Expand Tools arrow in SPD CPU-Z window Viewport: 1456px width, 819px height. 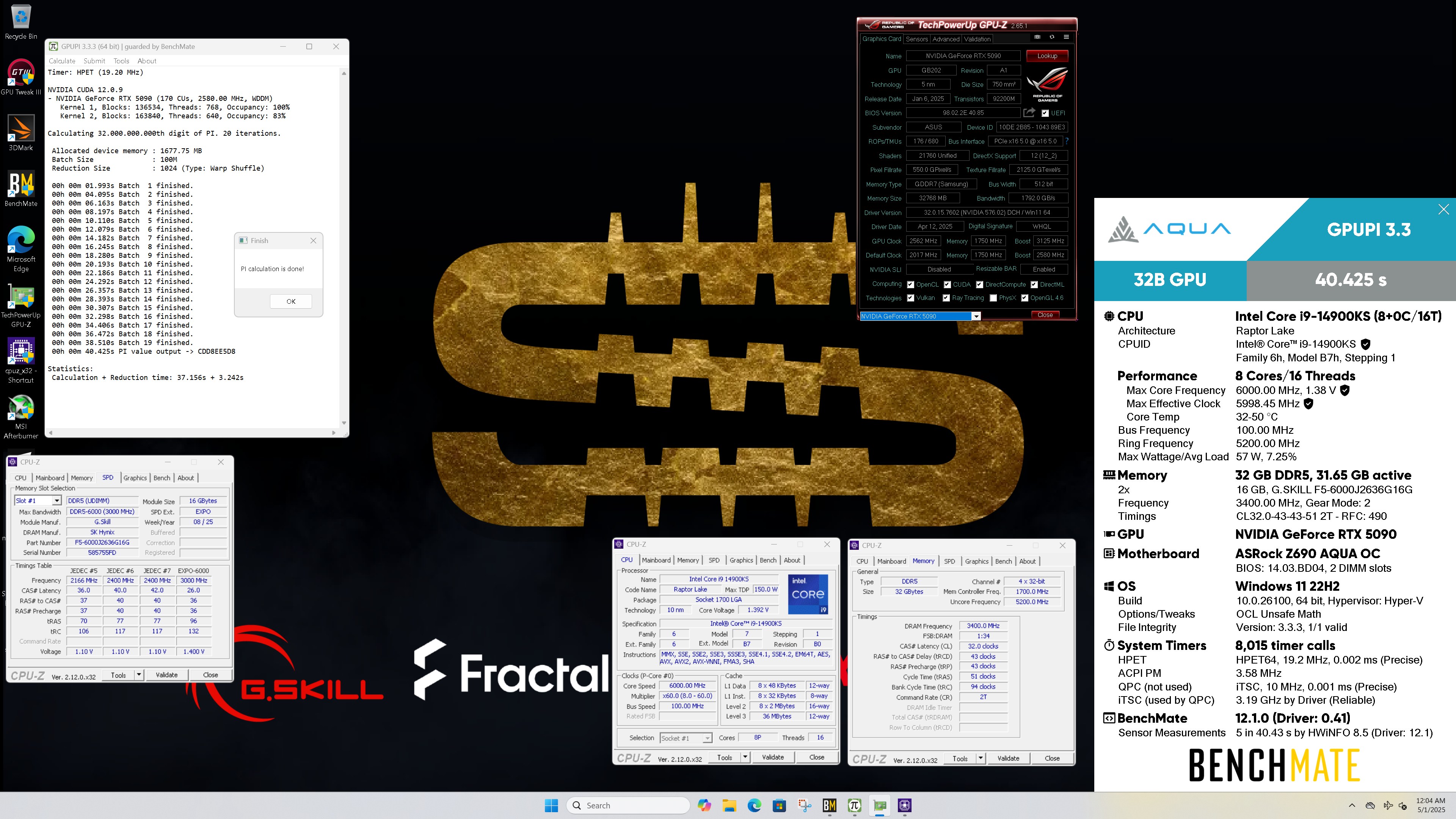pos(138,674)
